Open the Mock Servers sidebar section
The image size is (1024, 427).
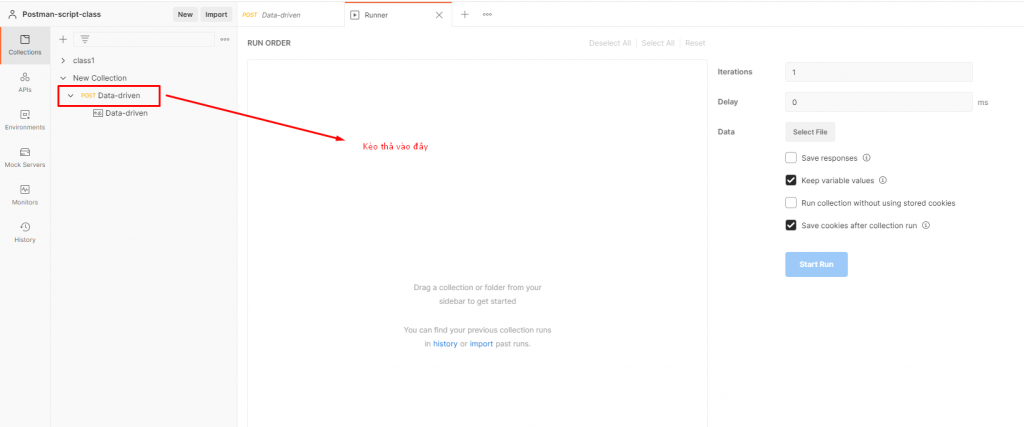coord(25,158)
